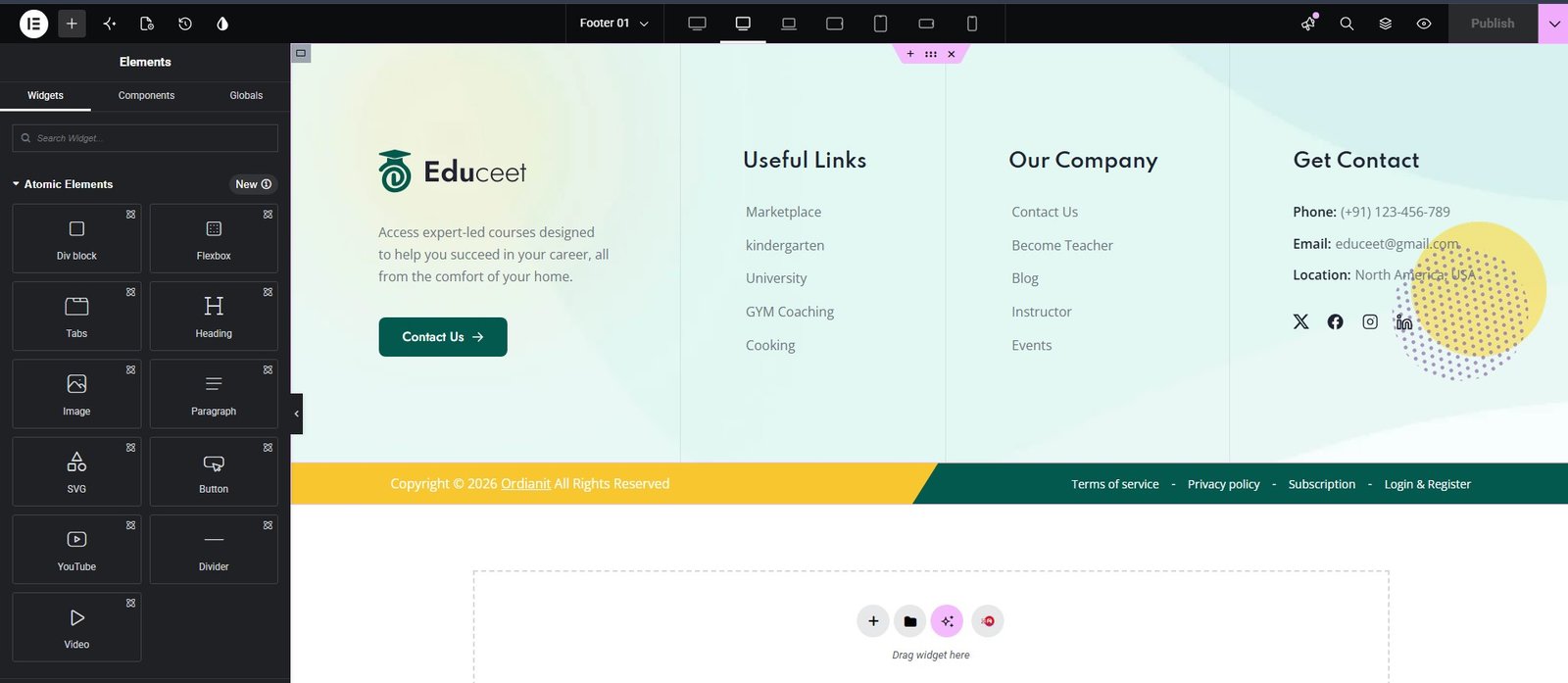Click the X (Twitter) social icon
This screenshot has height=683, width=1568.
1300,321
